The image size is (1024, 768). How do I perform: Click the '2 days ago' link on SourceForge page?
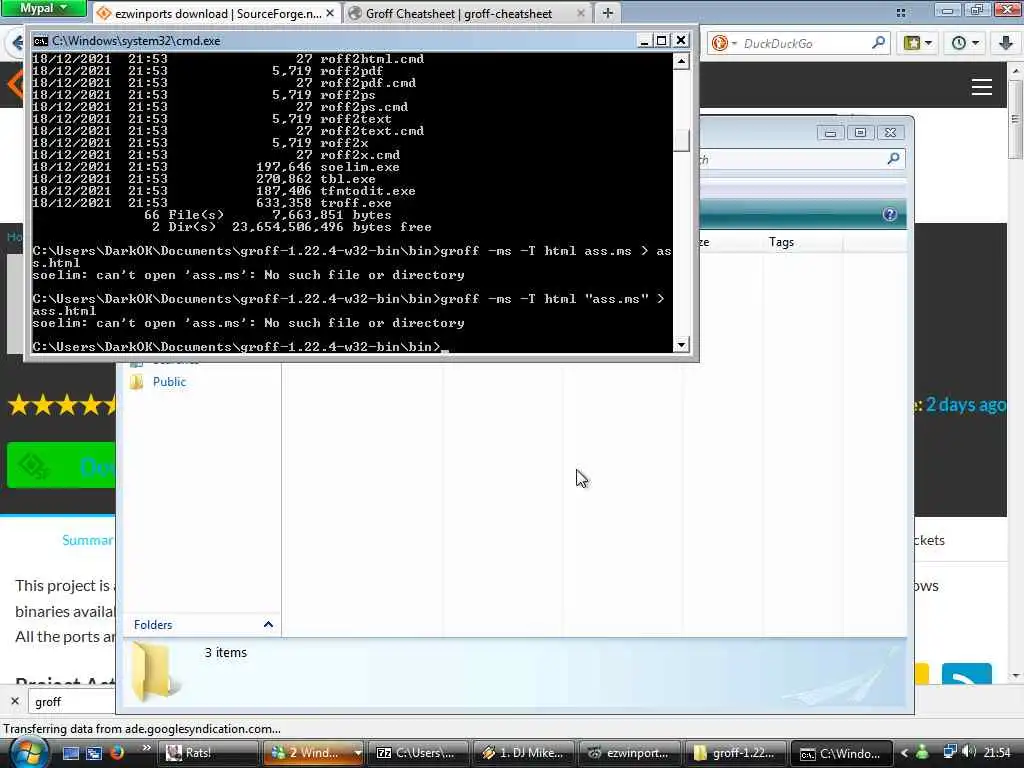965,405
